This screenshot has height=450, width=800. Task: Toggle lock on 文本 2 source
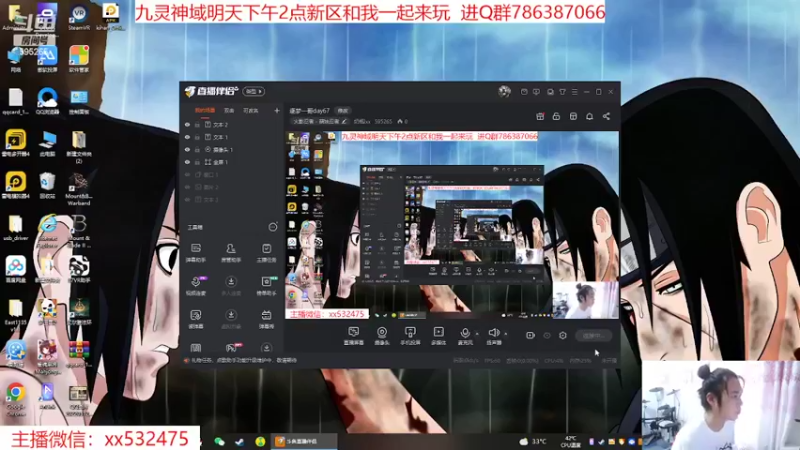[197, 124]
